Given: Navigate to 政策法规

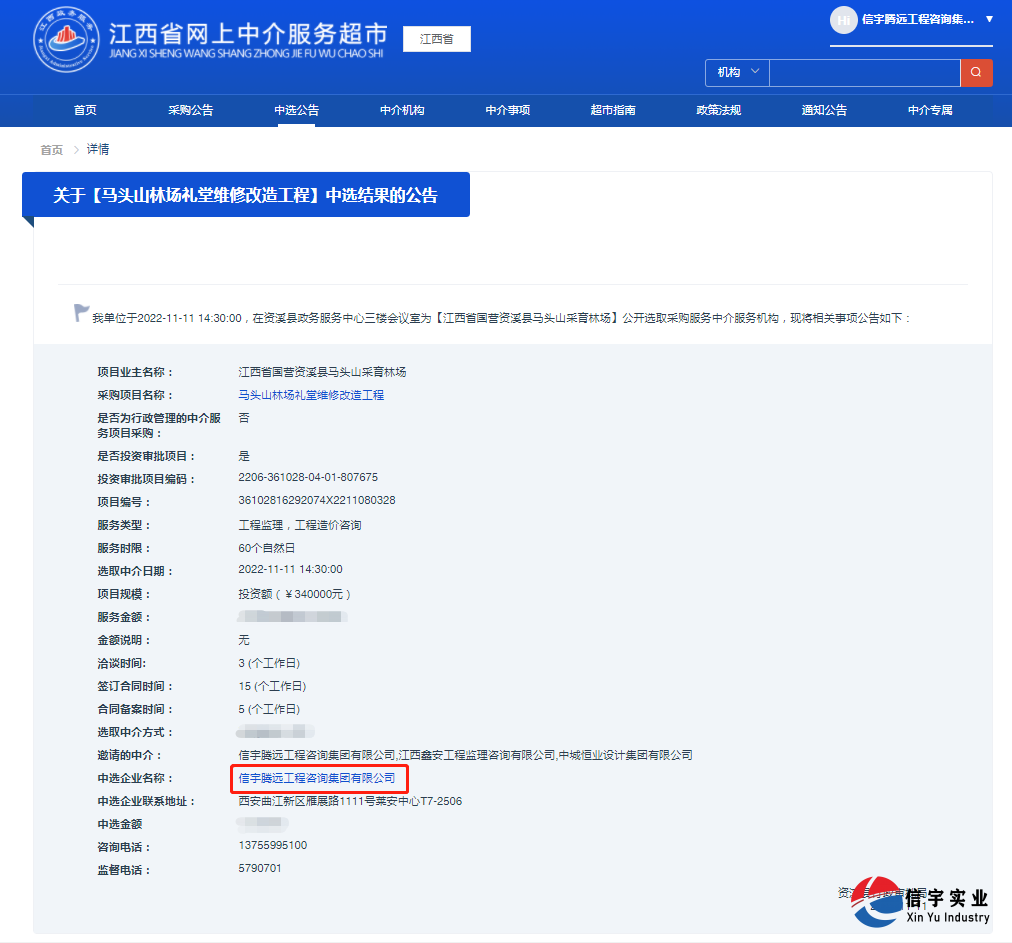Looking at the screenshot, I should pyautogui.click(x=718, y=110).
